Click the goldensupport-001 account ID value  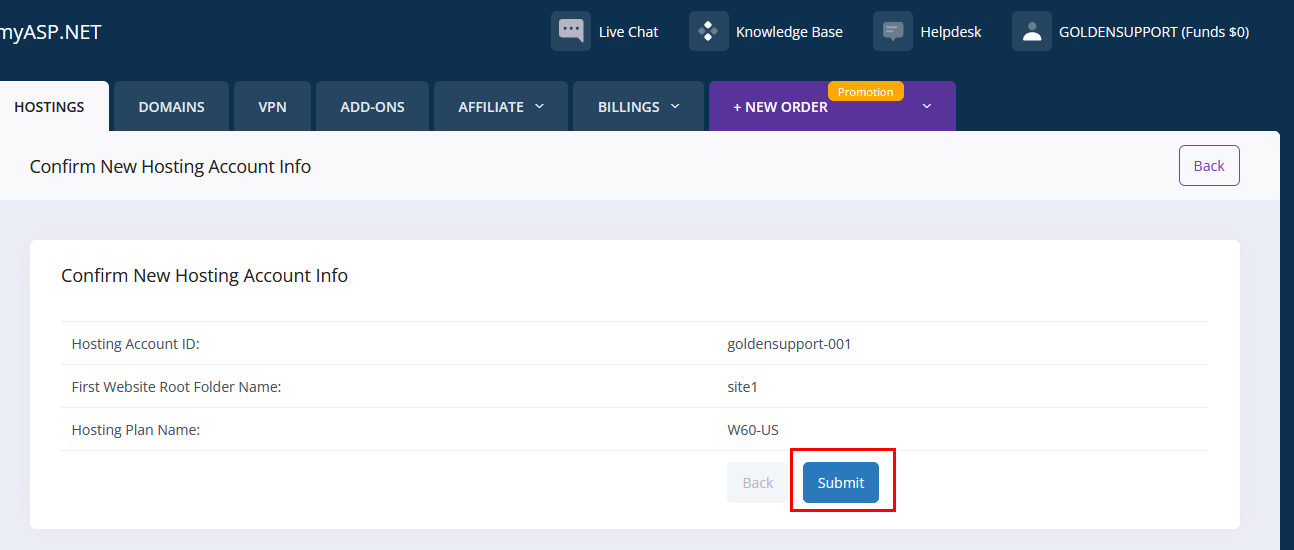coord(789,344)
